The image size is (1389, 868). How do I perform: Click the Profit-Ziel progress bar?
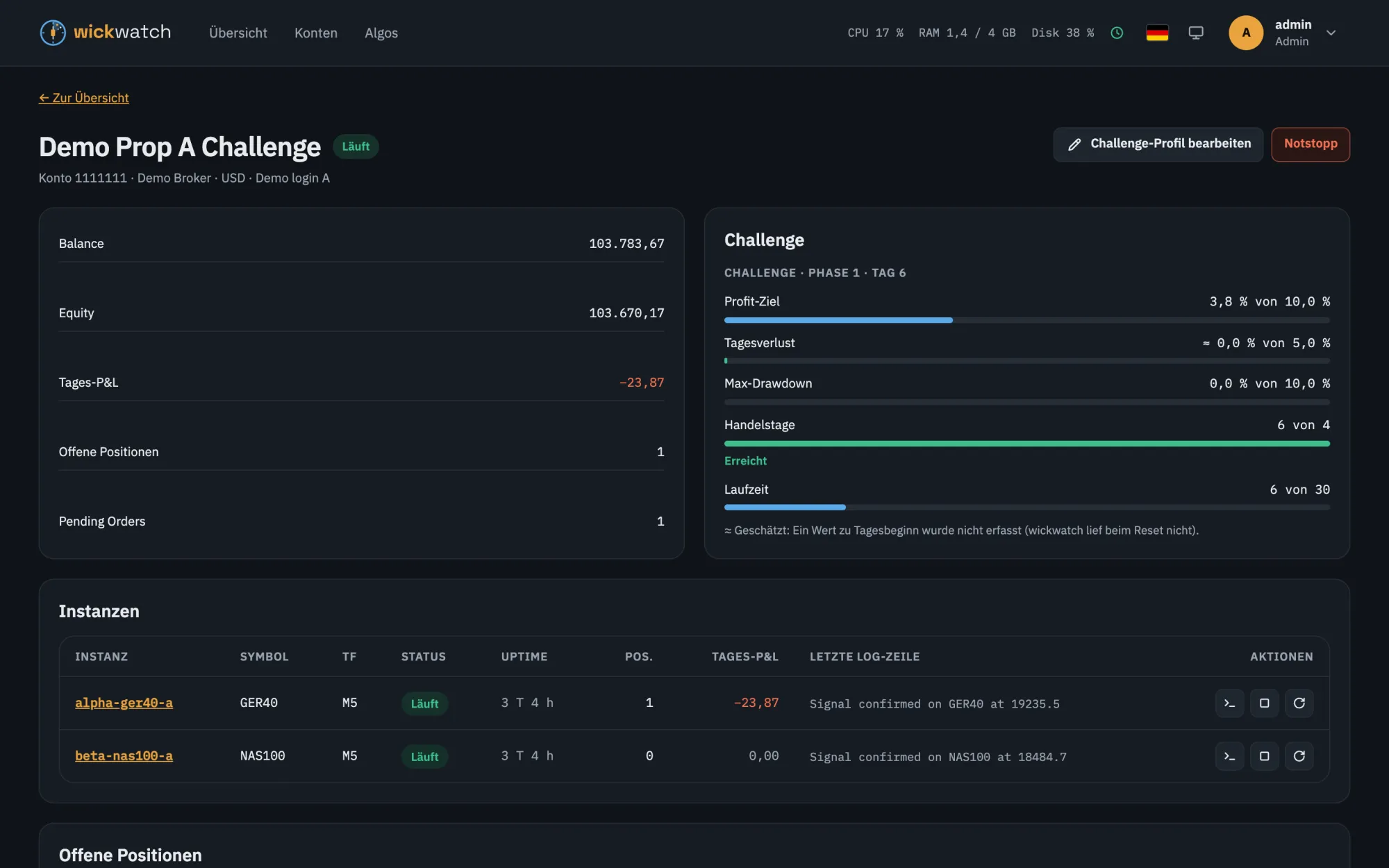pyautogui.click(x=1026, y=320)
